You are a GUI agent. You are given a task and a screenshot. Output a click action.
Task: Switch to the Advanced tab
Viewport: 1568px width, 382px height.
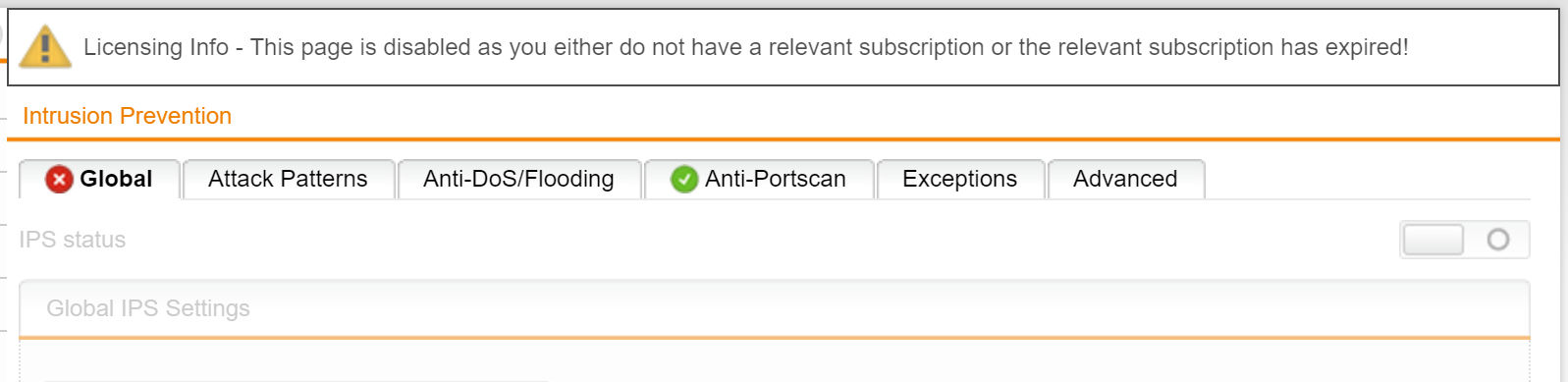pyautogui.click(x=1126, y=180)
